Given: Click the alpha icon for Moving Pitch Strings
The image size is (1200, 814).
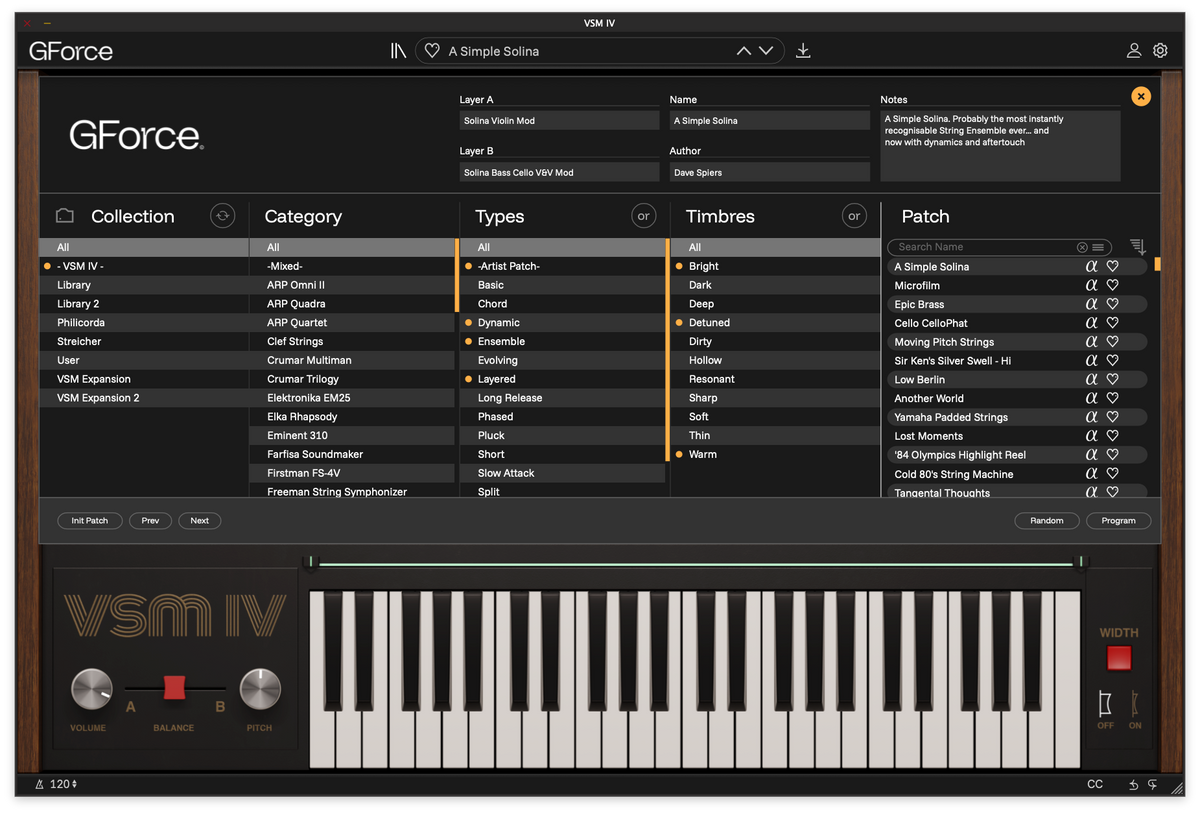Looking at the screenshot, I should pos(1091,342).
